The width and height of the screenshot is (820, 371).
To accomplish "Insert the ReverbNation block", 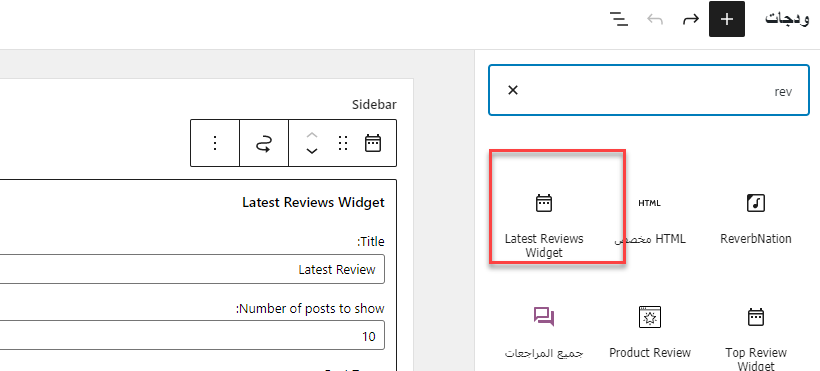I will [x=756, y=220].
